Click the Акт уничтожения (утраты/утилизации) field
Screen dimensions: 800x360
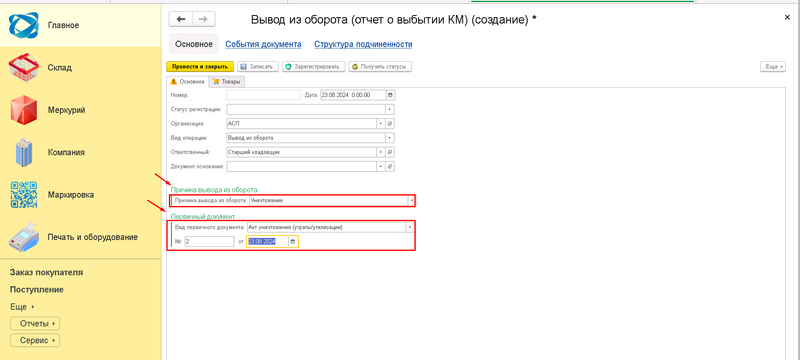[x=327, y=227]
